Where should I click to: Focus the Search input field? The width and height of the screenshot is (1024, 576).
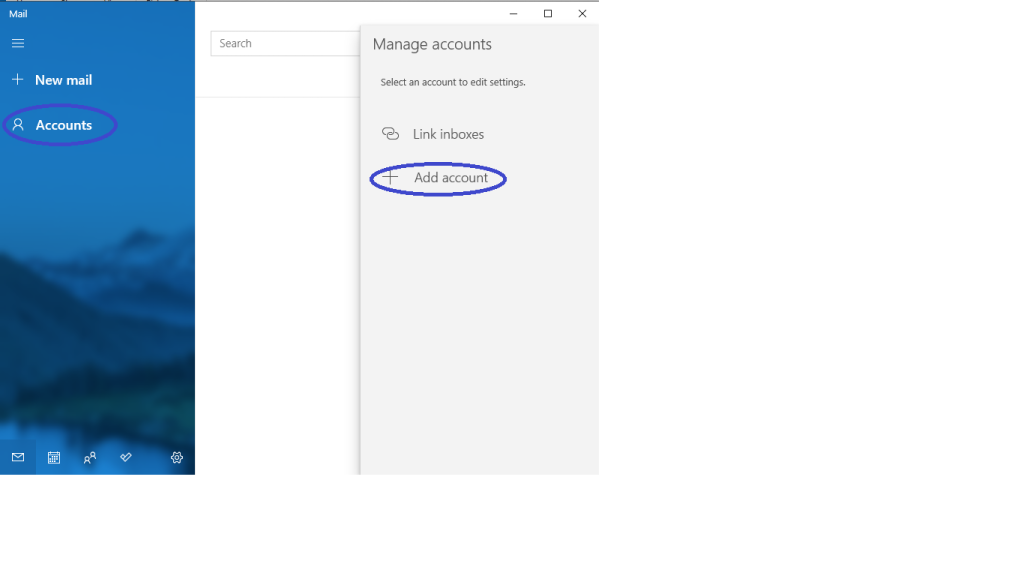pos(285,43)
